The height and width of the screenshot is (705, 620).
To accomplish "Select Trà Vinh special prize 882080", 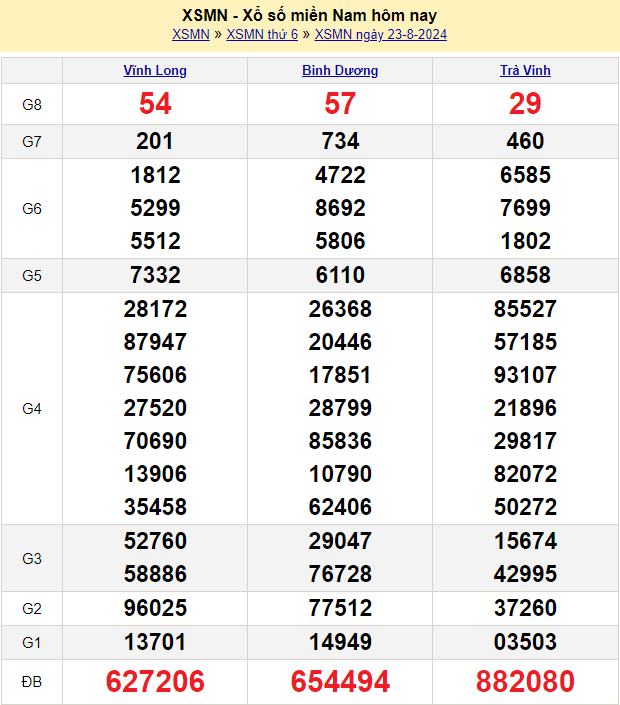I will (525, 682).
